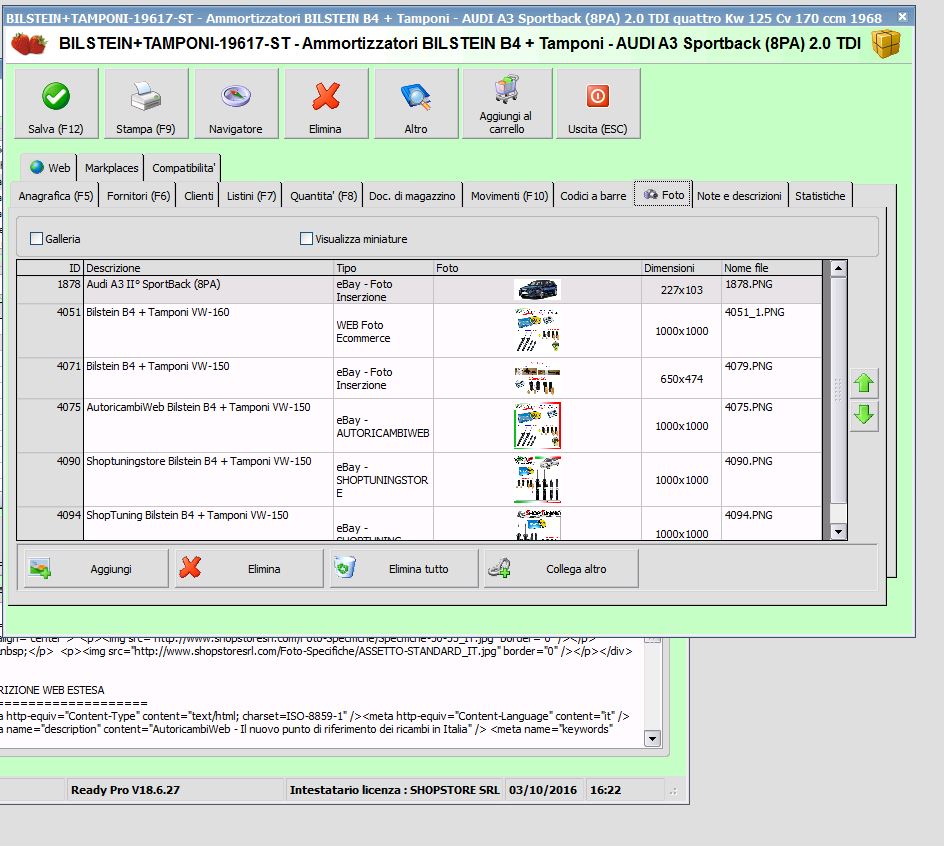The height and width of the screenshot is (846, 944).
Task: Click the yellow package box icon
Action: pos(886,44)
